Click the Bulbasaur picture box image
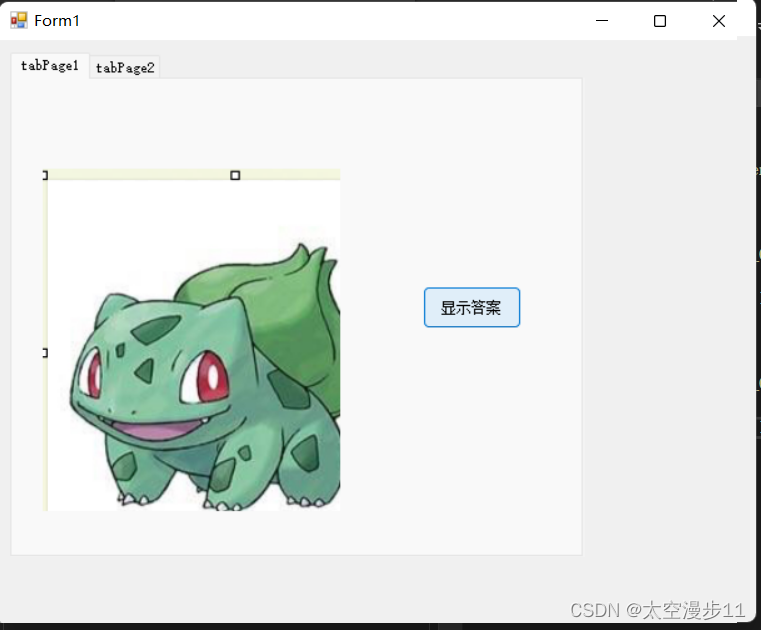The image size is (761, 630). point(192,340)
